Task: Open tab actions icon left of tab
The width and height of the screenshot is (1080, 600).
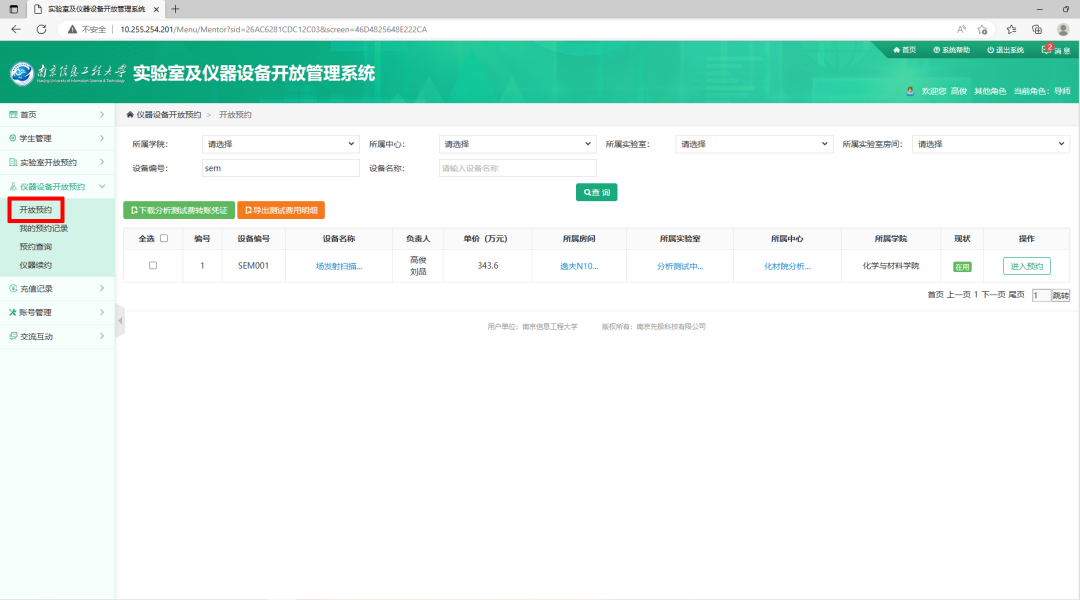Action: 14,9
